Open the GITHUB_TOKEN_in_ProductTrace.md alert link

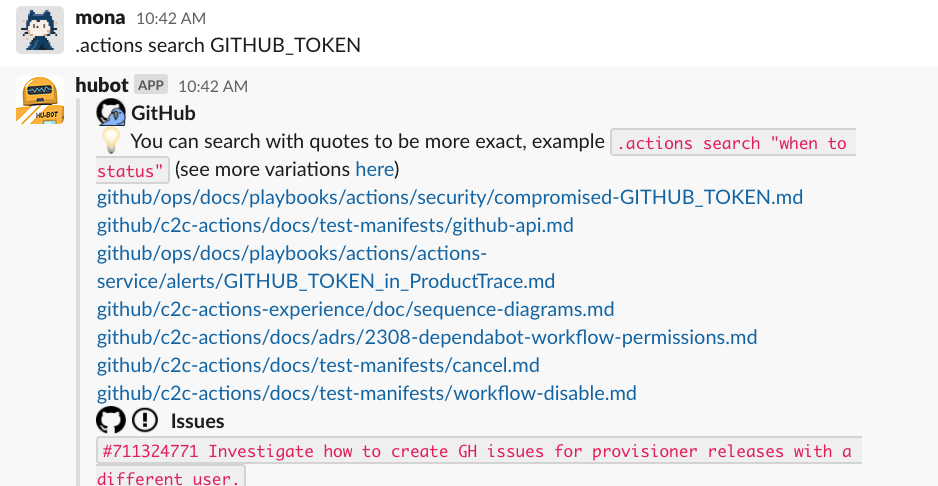pyautogui.click(x=325, y=281)
